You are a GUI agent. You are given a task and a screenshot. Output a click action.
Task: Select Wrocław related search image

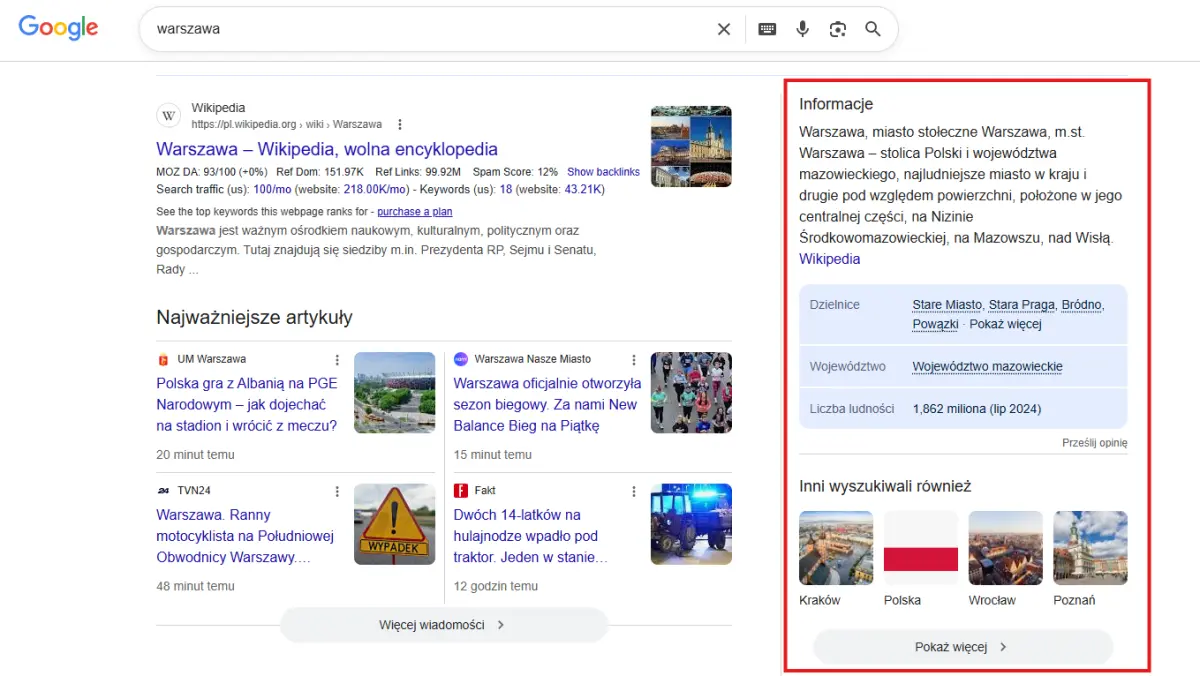coord(1006,548)
